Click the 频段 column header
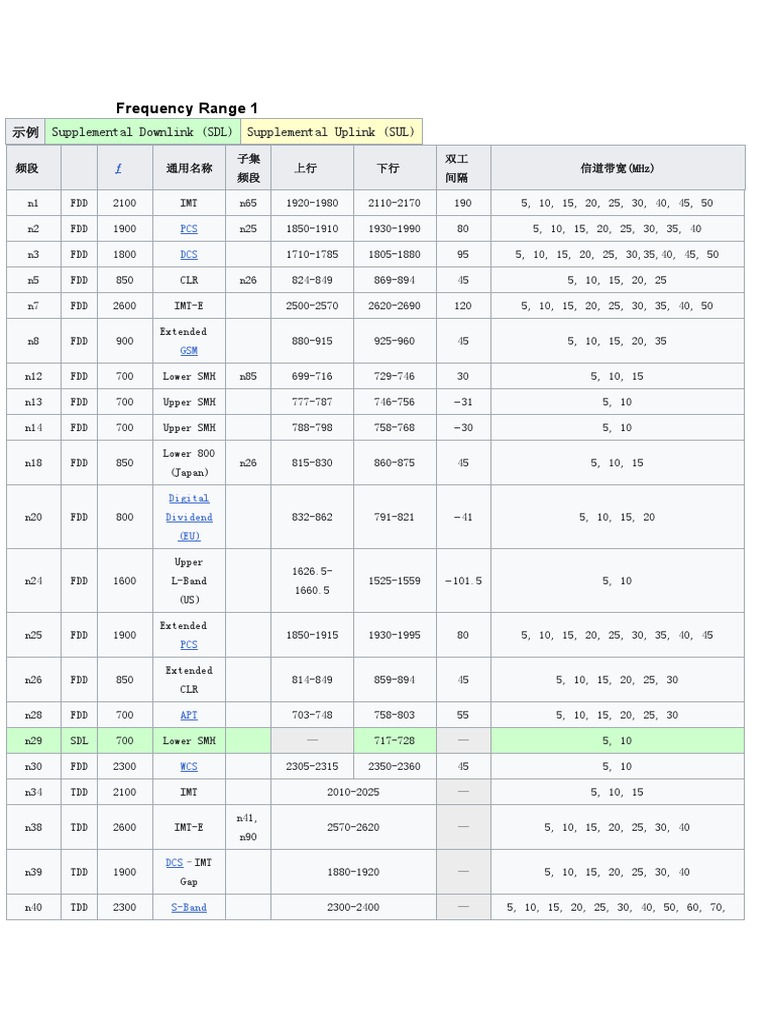The image size is (768, 1024). tap(27, 168)
